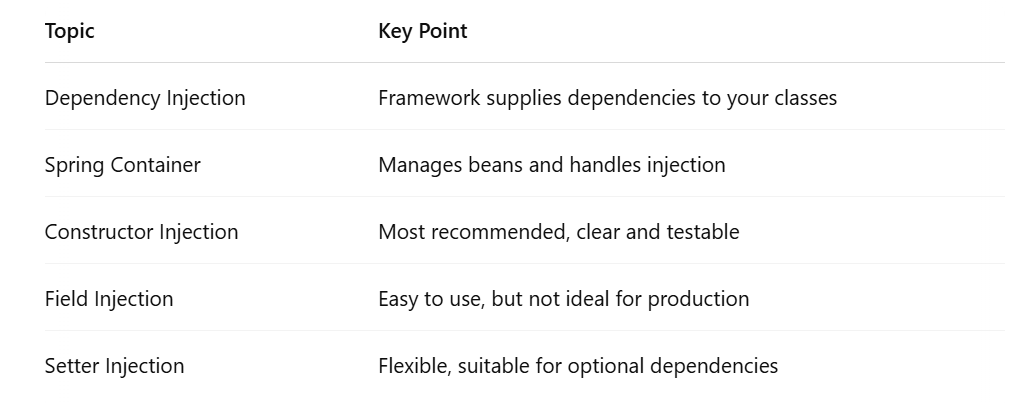Click 'Manages beans and handles injection' text
The height and width of the screenshot is (403, 1026).
click(552, 164)
